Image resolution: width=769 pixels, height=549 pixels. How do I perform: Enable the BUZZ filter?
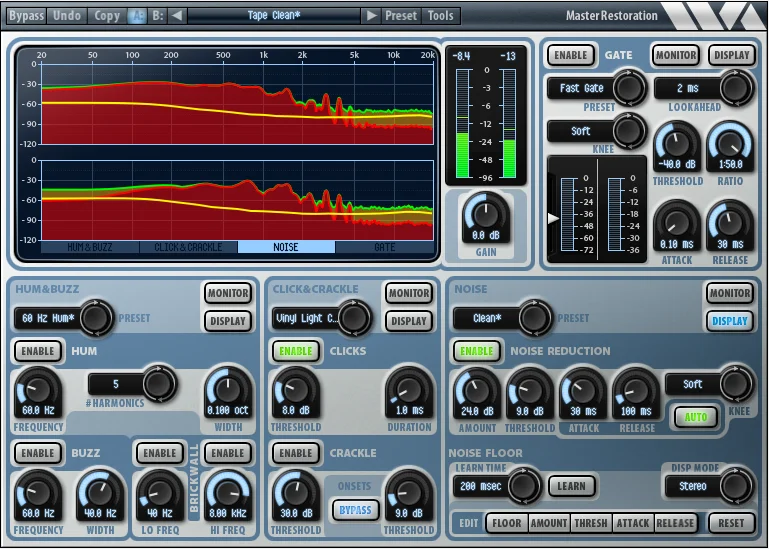click(38, 453)
